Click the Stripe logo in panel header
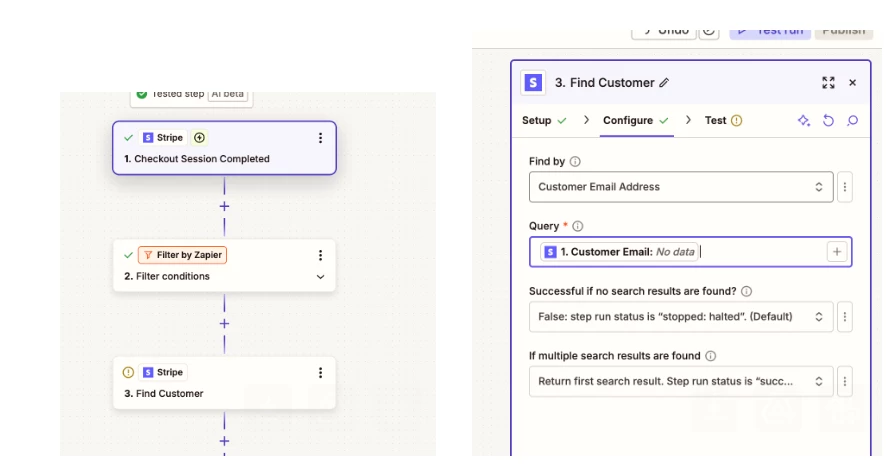This screenshot has height=470, width=886. pyautogui.click(x=533, y=82)
